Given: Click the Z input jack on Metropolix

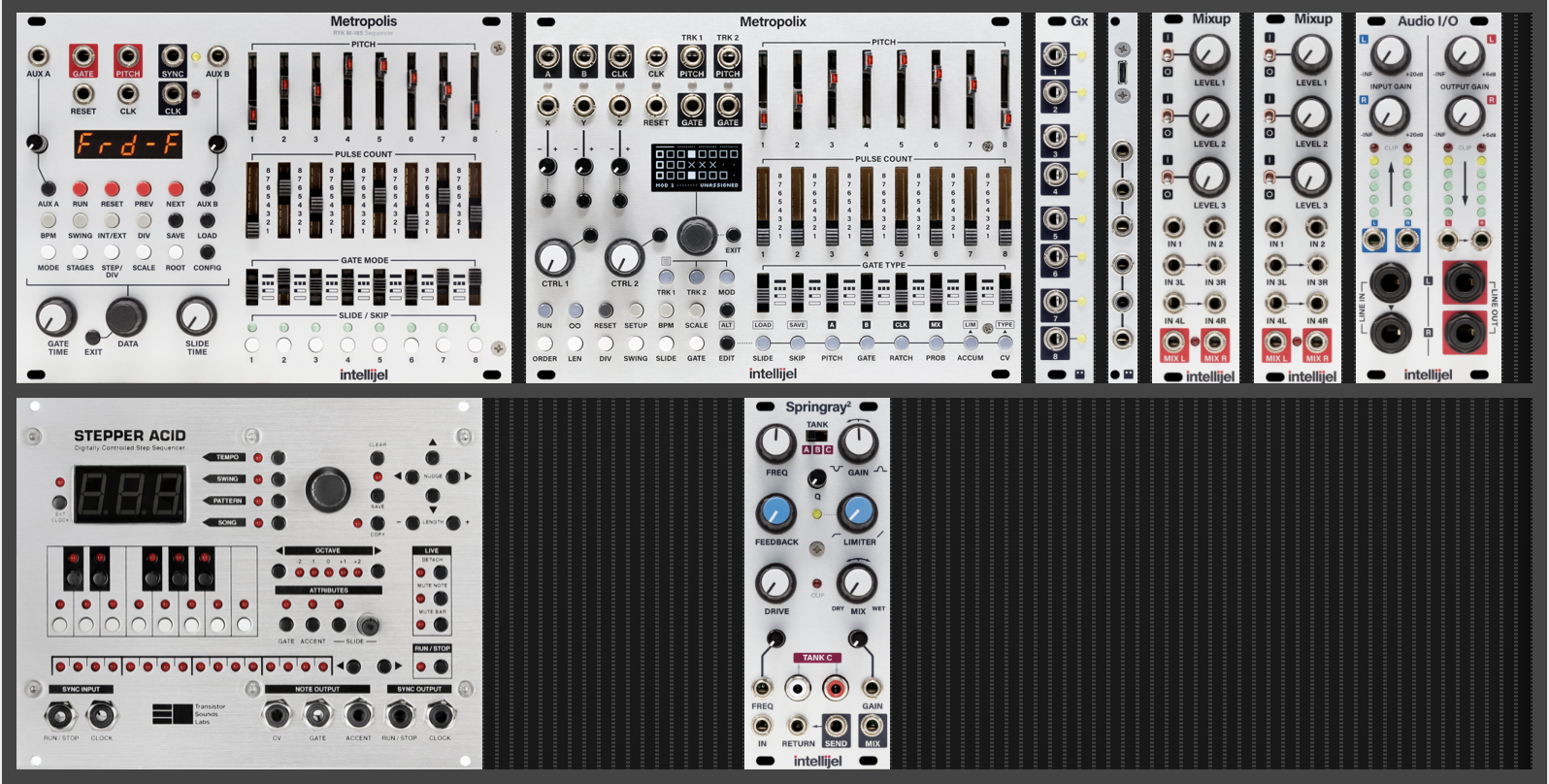Looking at the screenshot, I should tap(619, 106).
